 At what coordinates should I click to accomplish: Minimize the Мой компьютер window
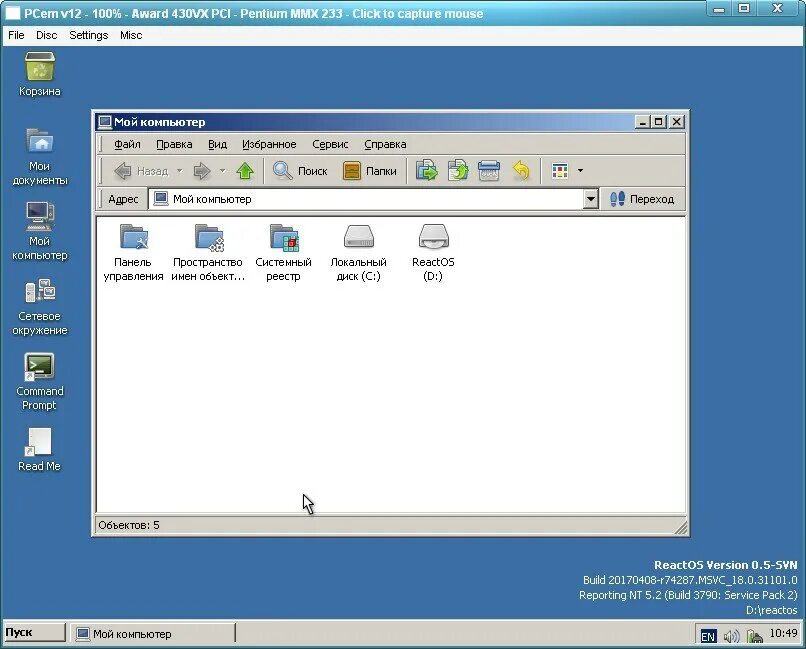coord(643,122)
